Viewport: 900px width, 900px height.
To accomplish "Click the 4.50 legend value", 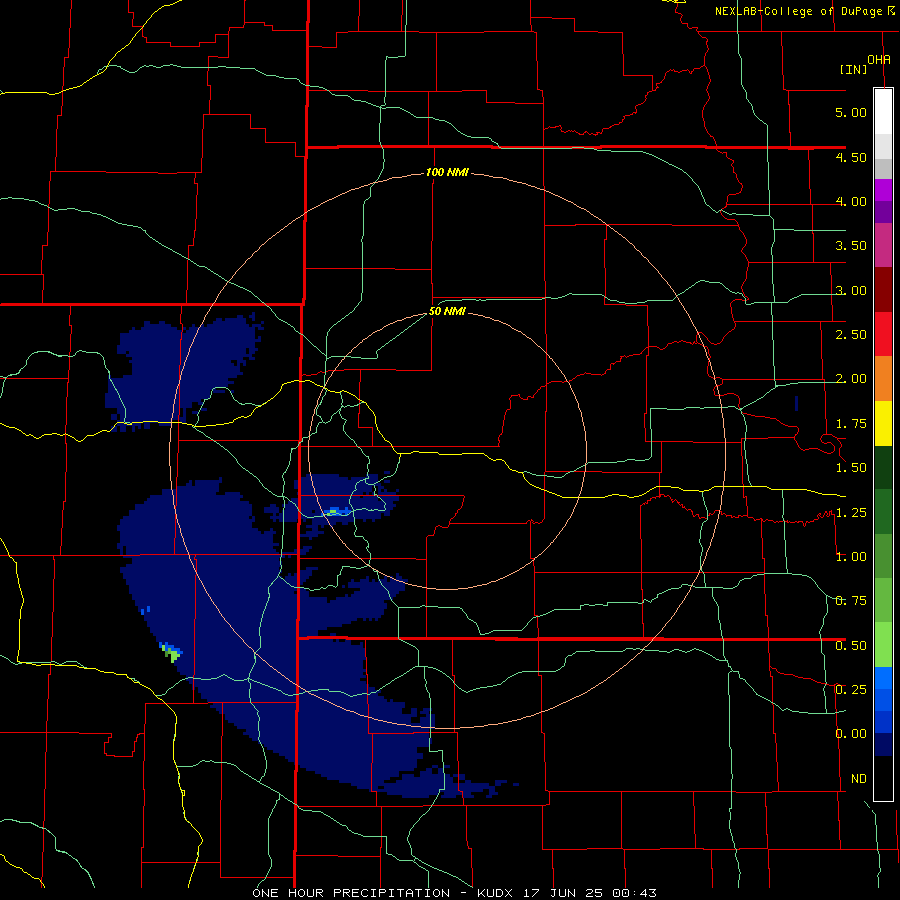I will pos(851,157).
